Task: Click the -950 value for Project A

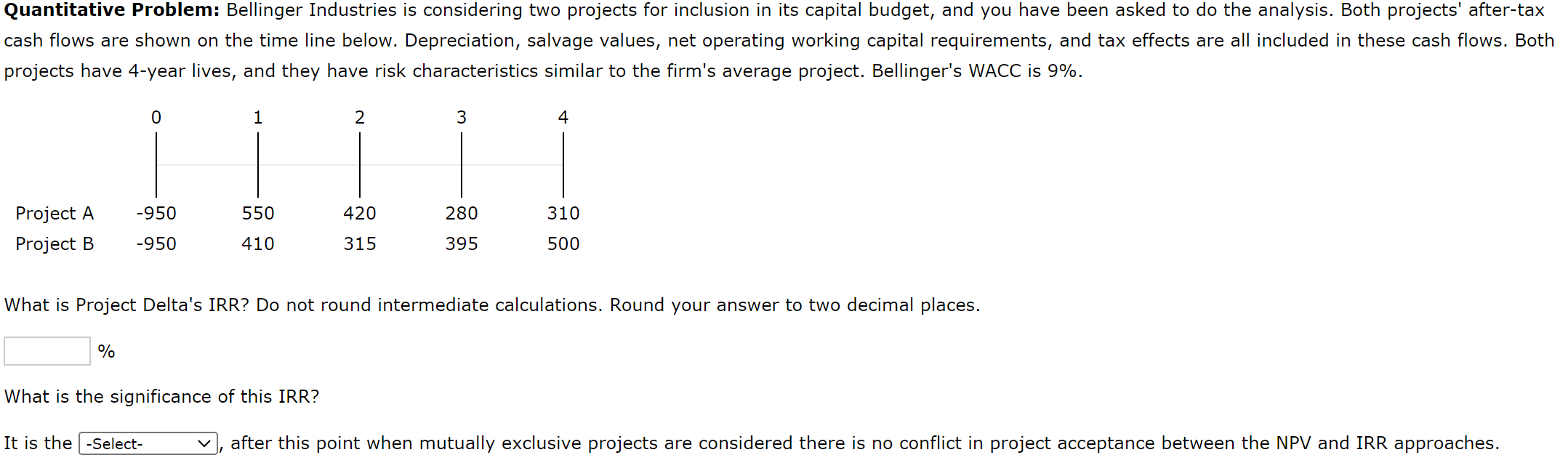Action: click(x=156, y=213)
